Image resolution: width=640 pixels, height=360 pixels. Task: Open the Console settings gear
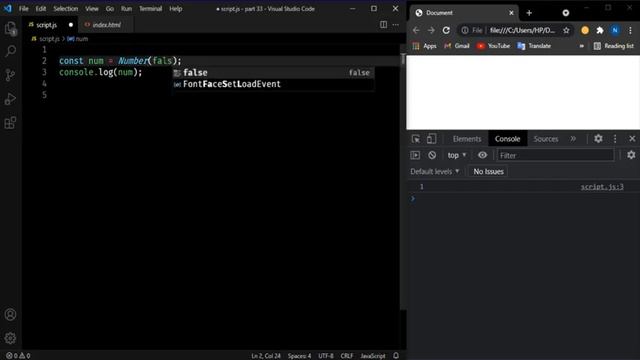[631, 155]
